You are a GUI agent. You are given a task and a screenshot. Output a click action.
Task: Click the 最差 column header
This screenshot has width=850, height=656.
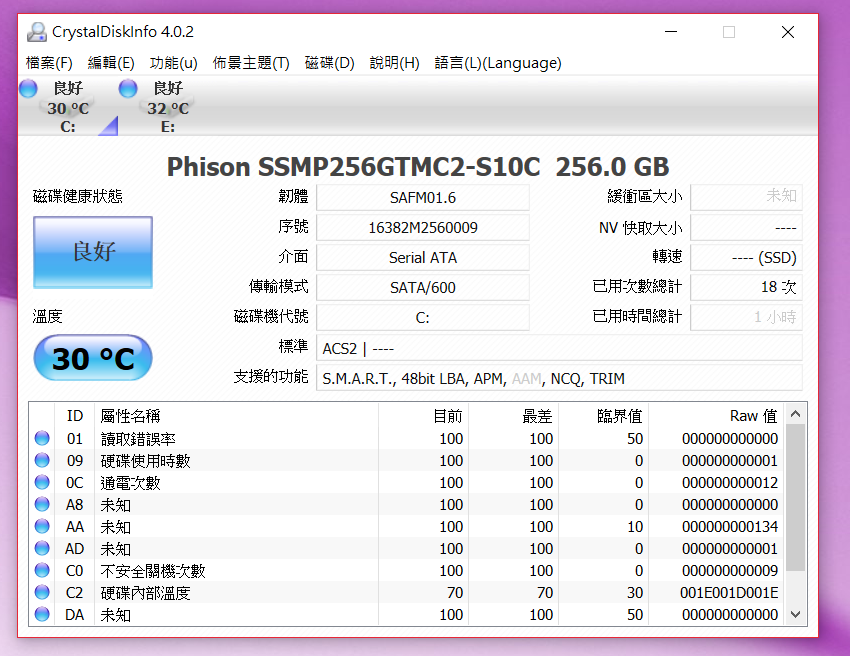pyautogui.click(x=513, y=416)
